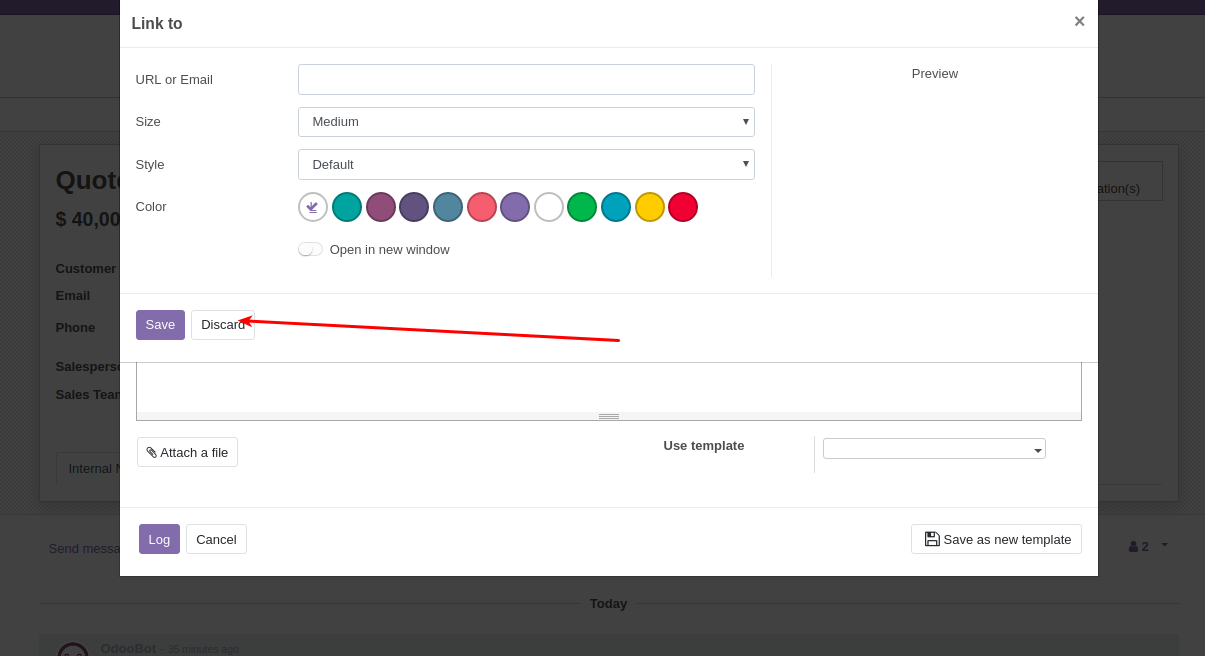
Task: Expand the followers dropdown arrow
Action: [1162, 546]
